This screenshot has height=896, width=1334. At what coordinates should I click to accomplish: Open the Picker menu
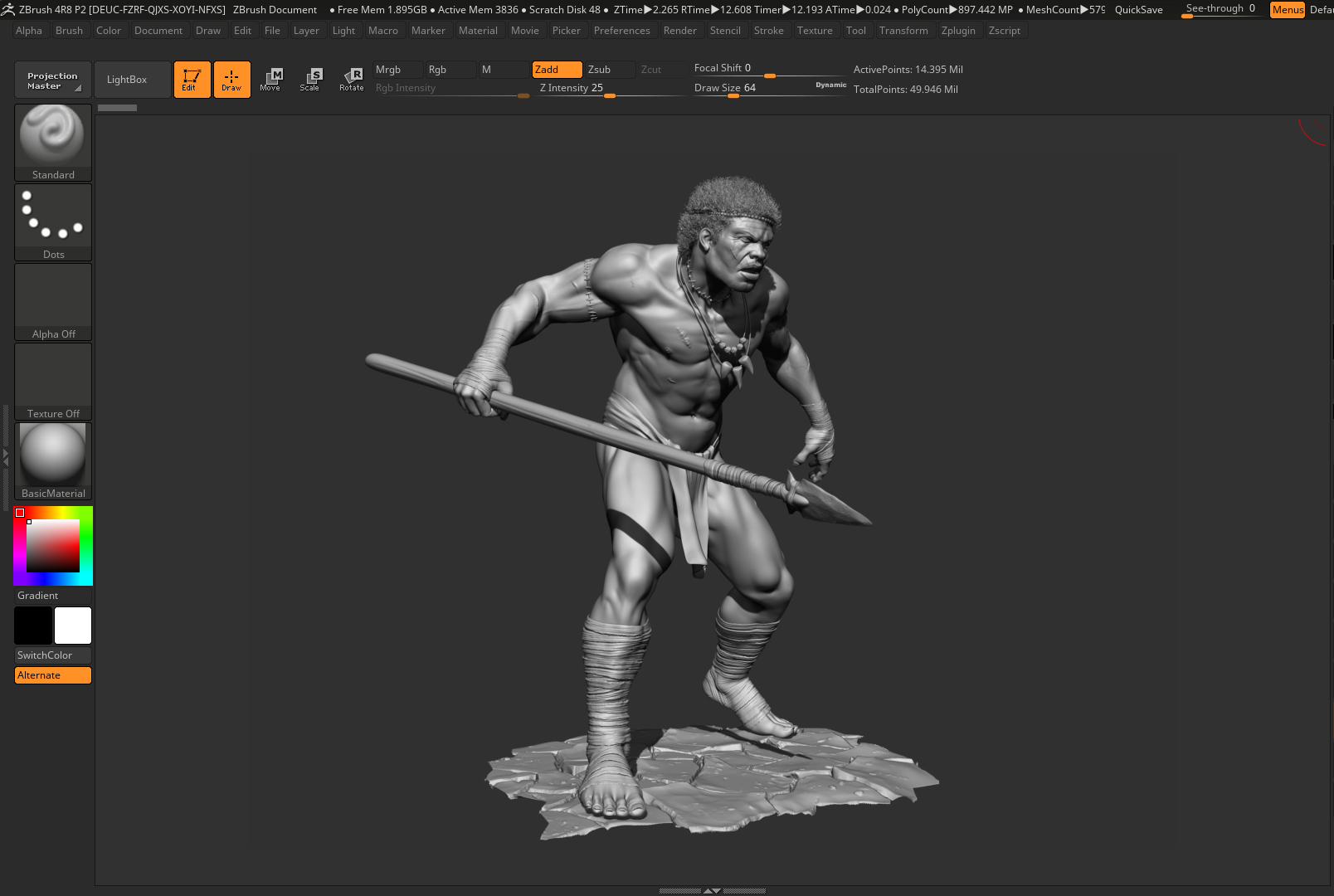[567, 31]
